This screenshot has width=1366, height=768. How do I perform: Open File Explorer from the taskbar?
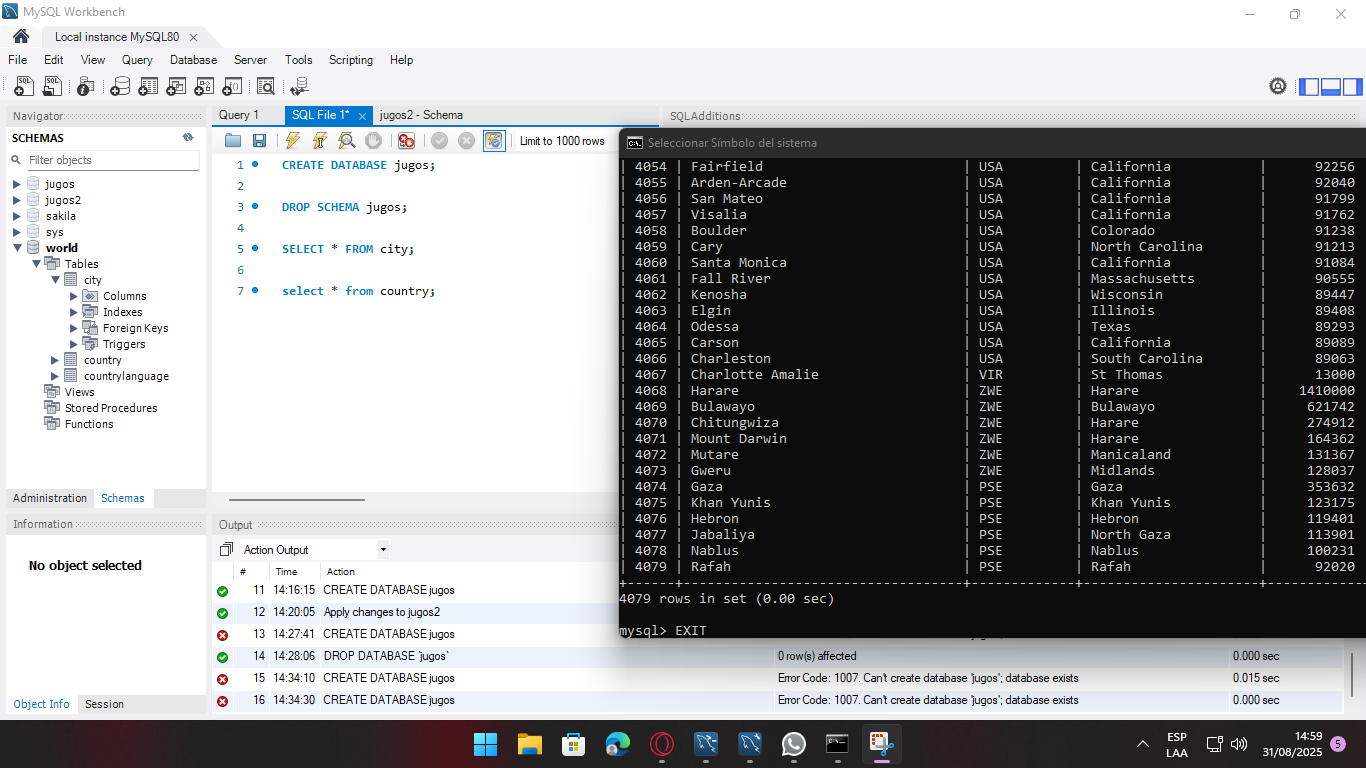(529, 744)
